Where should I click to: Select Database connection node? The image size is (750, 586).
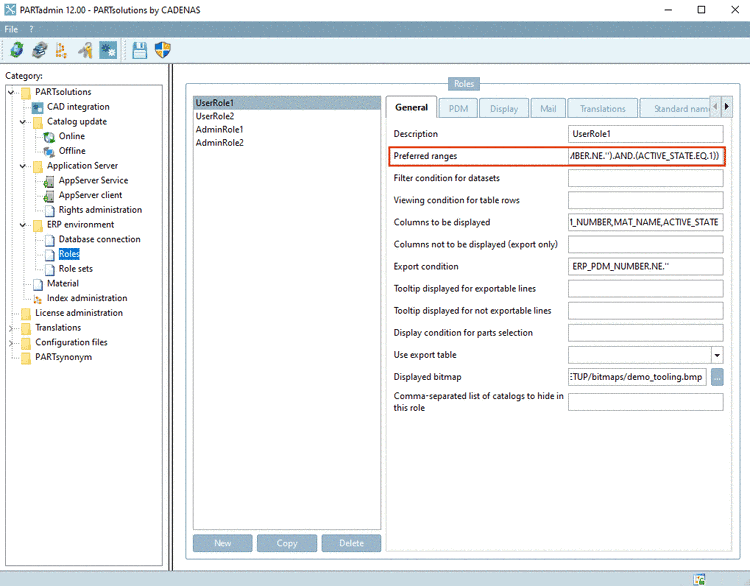99,239
